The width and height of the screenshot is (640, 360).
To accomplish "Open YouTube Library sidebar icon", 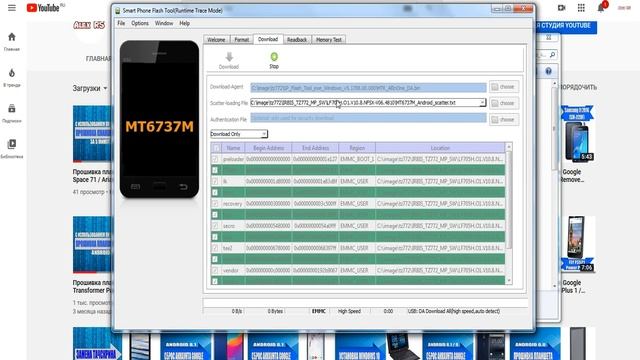I will [12, 144].
